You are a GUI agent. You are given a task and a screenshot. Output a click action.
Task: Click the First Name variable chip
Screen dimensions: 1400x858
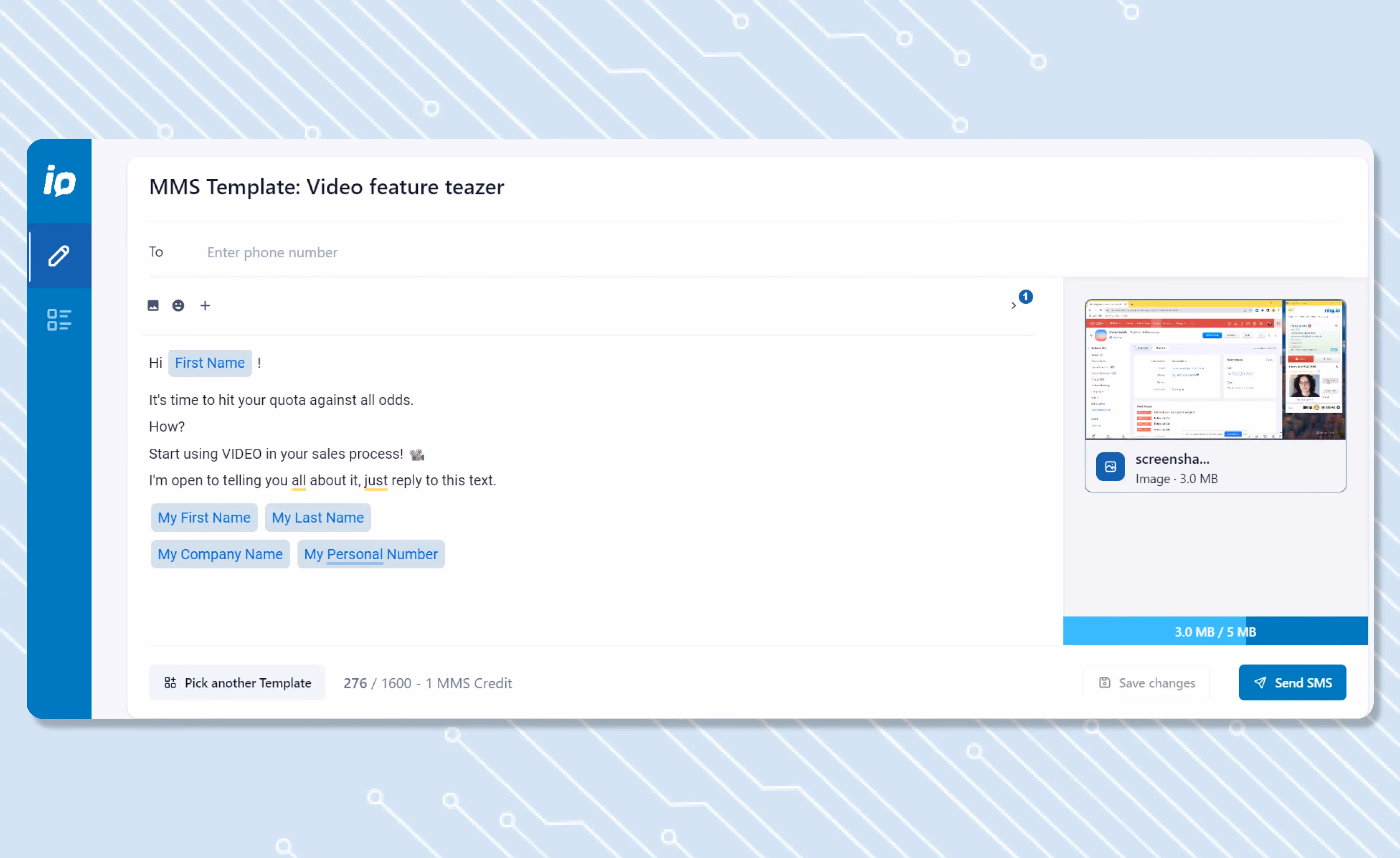pyautogui.click(x=210, y=363)
